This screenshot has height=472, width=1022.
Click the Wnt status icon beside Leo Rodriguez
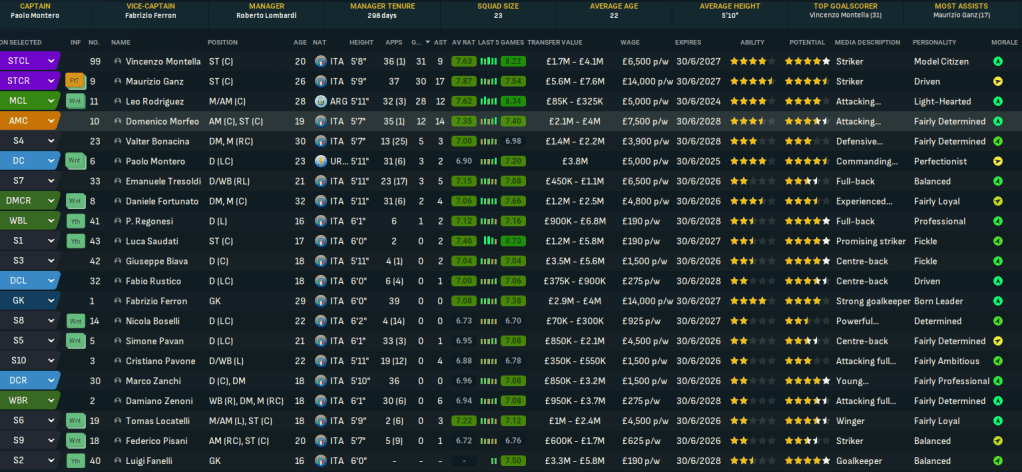[75, 101]
